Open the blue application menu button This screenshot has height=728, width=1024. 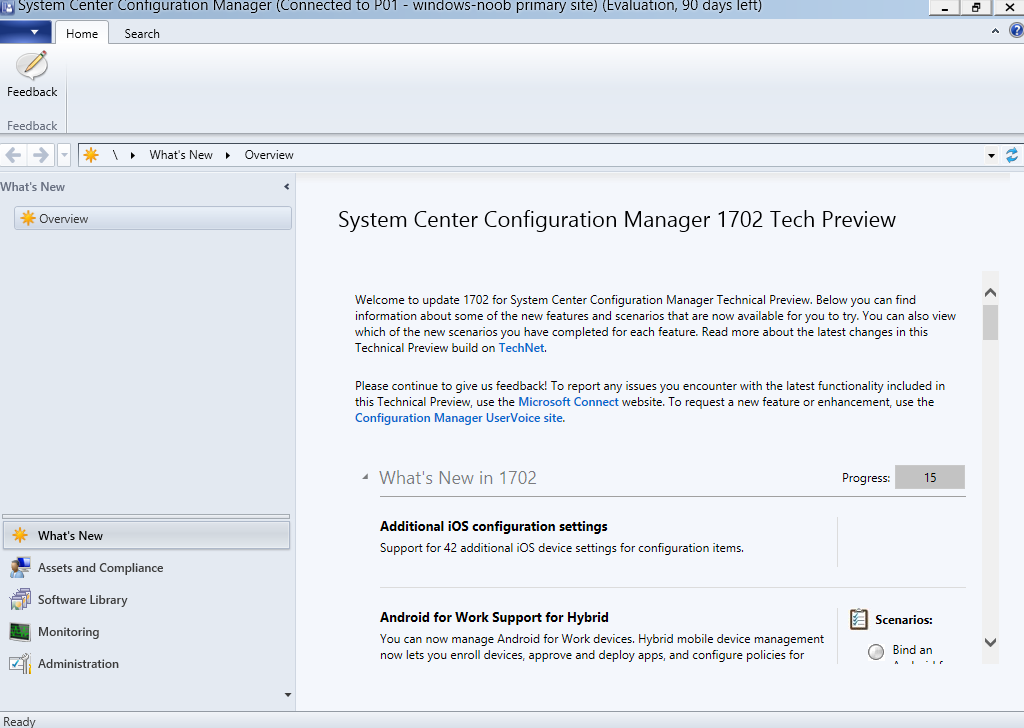click(25, 31)
